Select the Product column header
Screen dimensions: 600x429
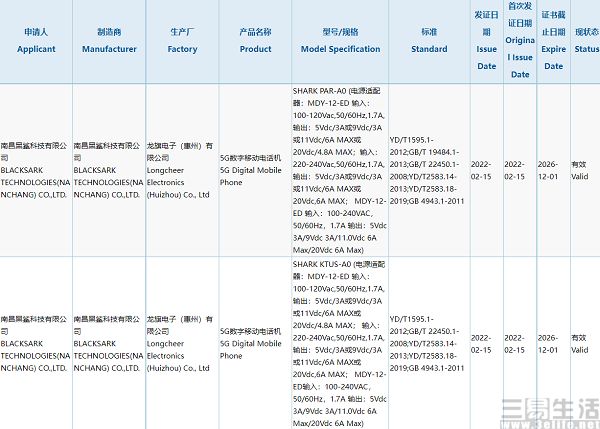[255, 41]
